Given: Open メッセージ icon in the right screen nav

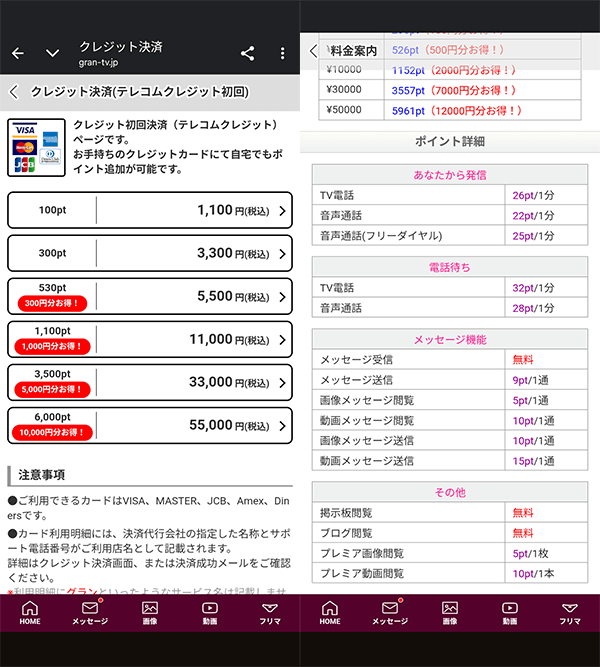Looking at the screenshot, I should click(x=390, y=613).
